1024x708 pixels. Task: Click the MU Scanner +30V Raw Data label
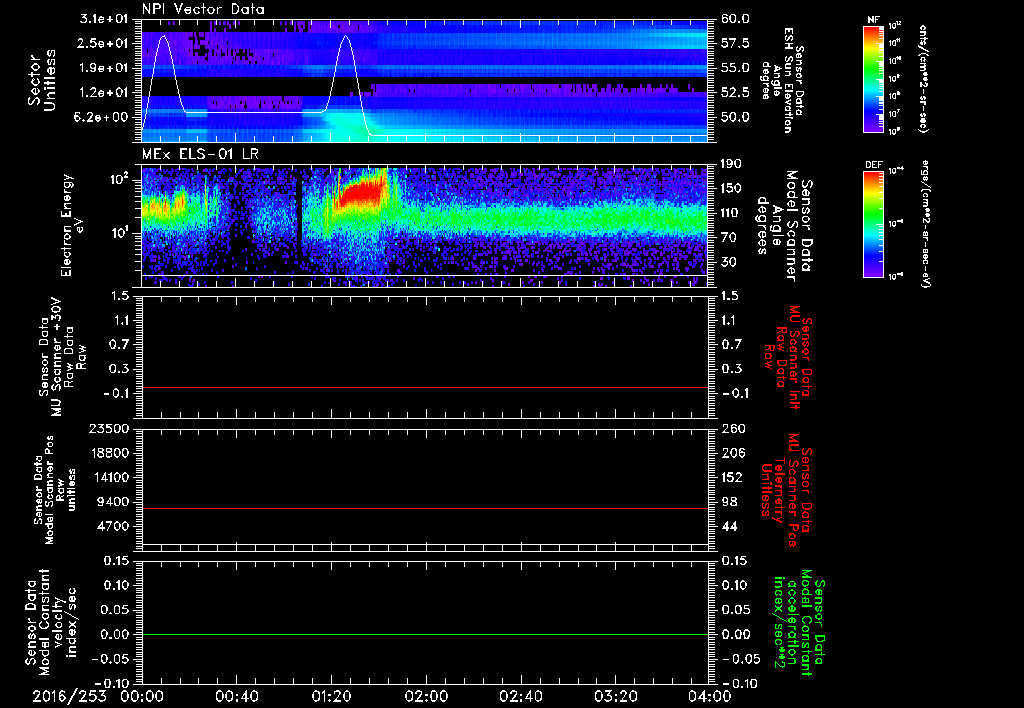tap(63, 357)
